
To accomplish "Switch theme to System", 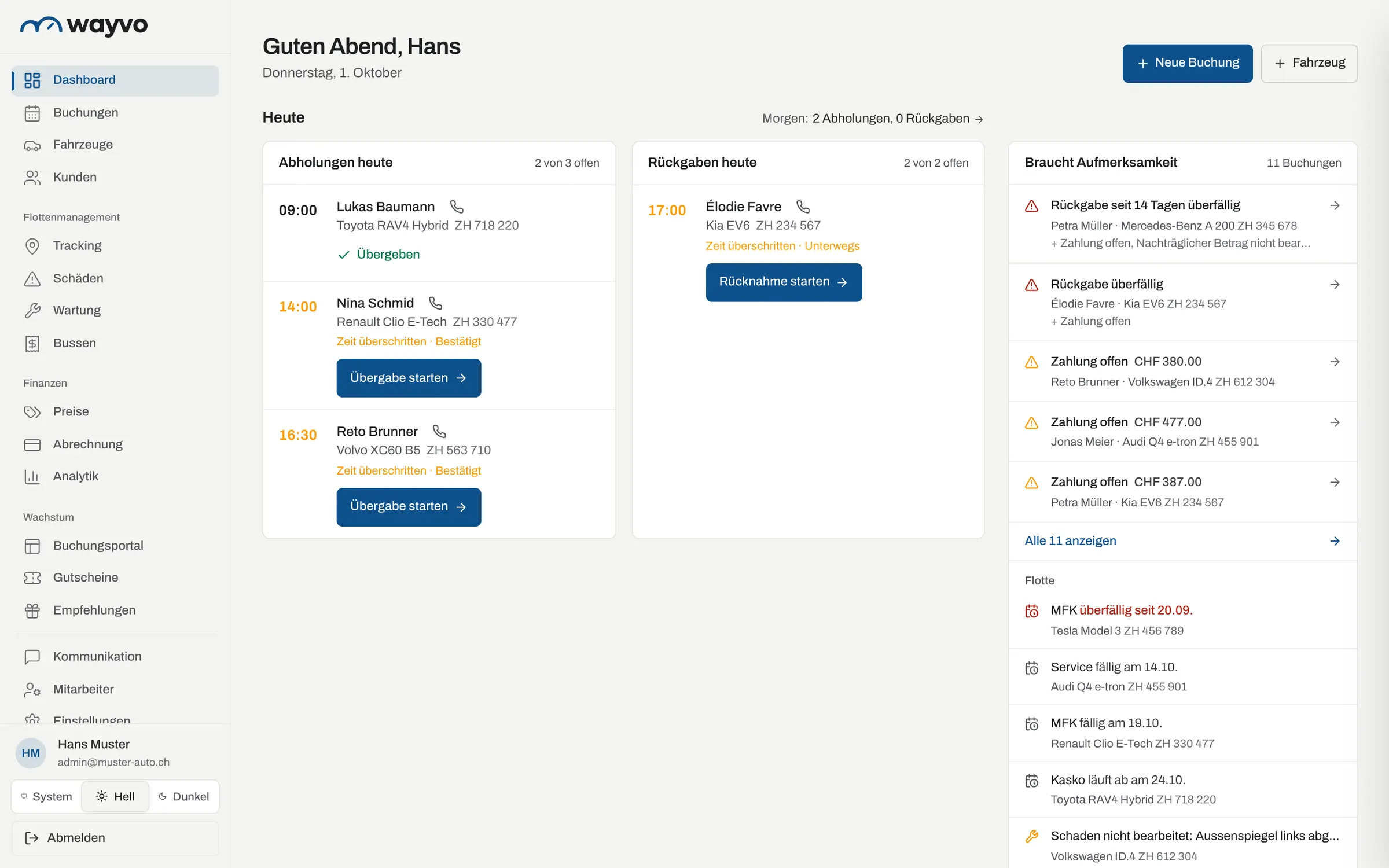I will (47, 797).
